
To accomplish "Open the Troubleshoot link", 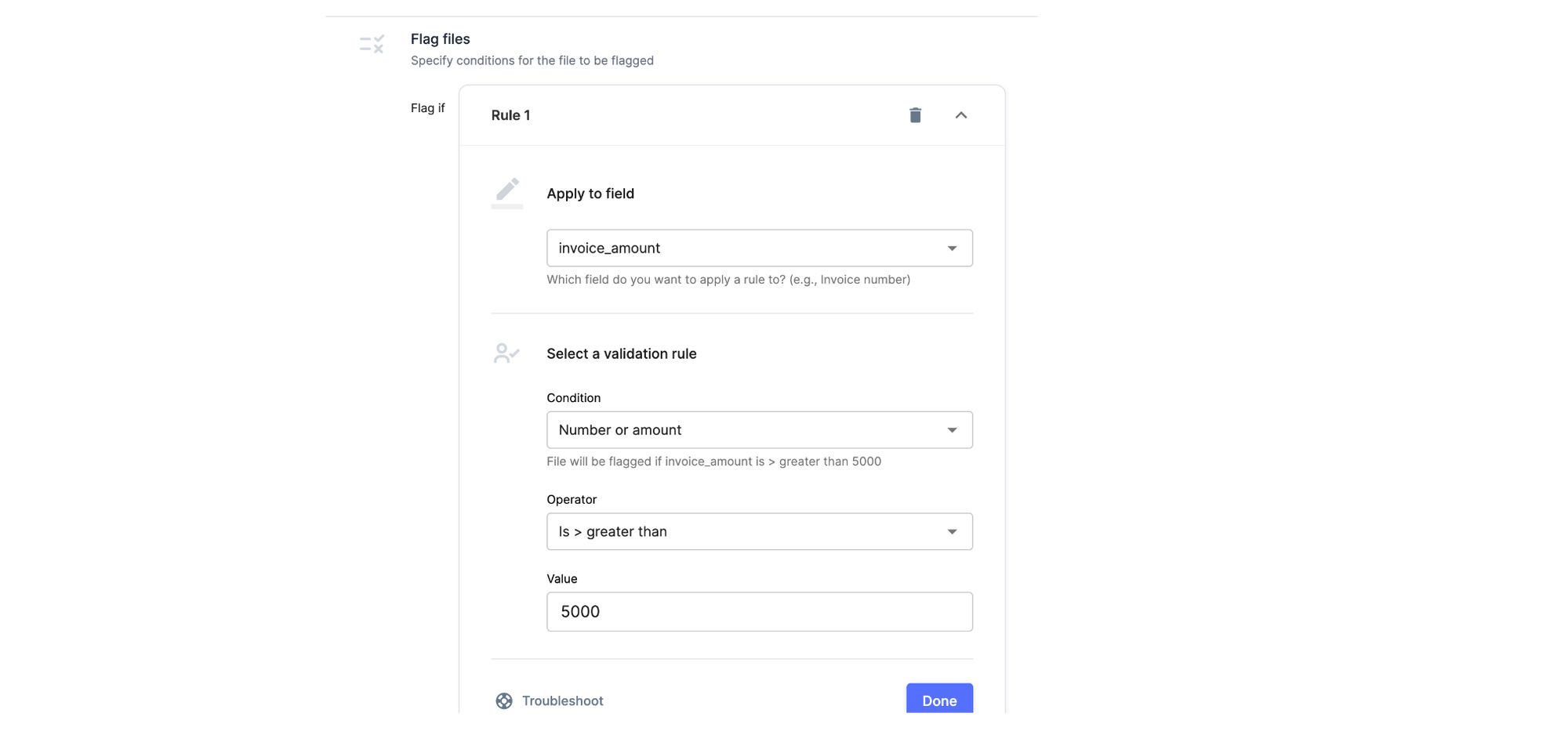I will click(562, 701).
